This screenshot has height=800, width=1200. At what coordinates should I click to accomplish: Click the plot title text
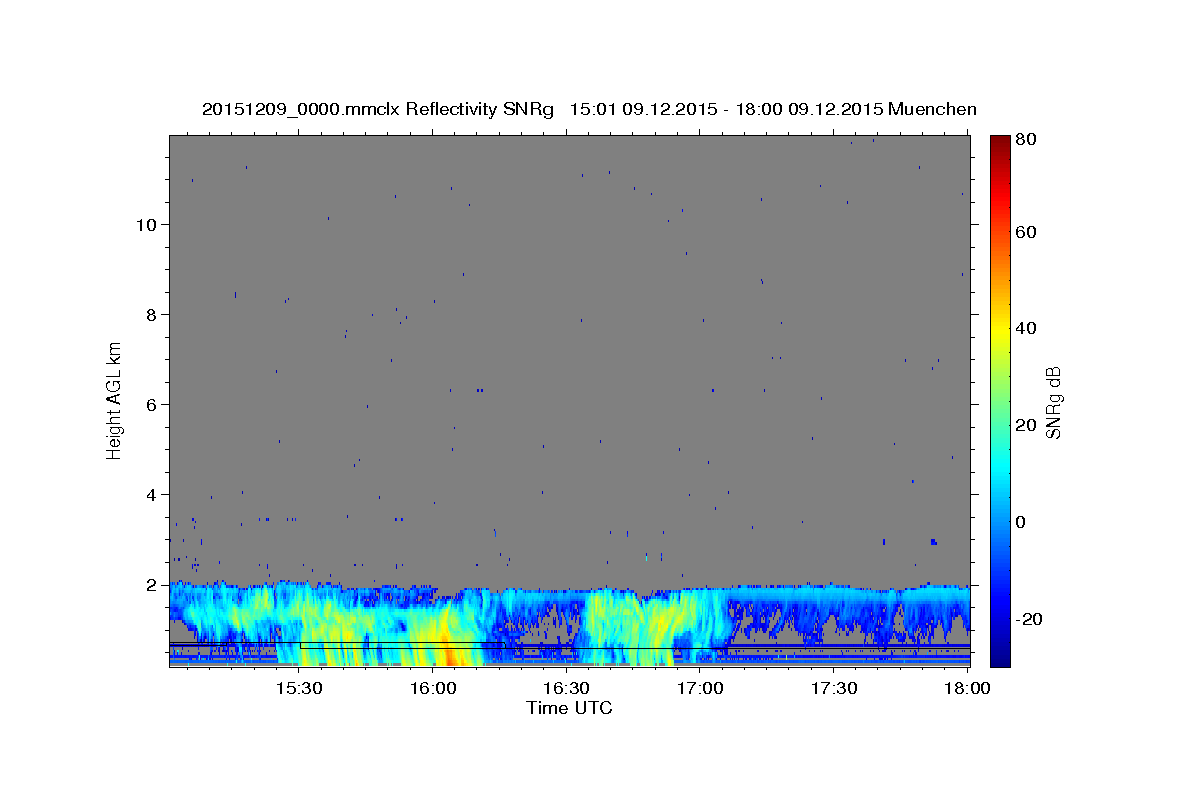[x=589, y=109]
